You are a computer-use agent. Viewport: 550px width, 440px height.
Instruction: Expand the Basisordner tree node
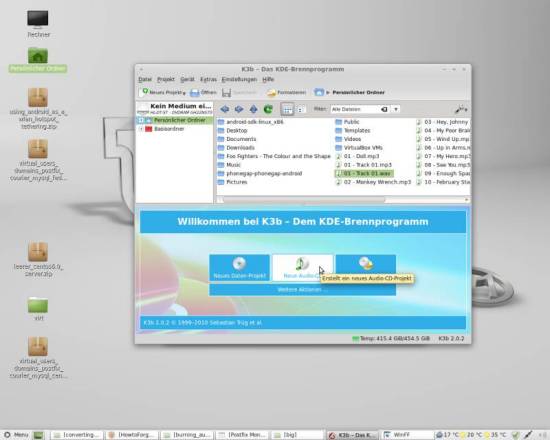141,129
